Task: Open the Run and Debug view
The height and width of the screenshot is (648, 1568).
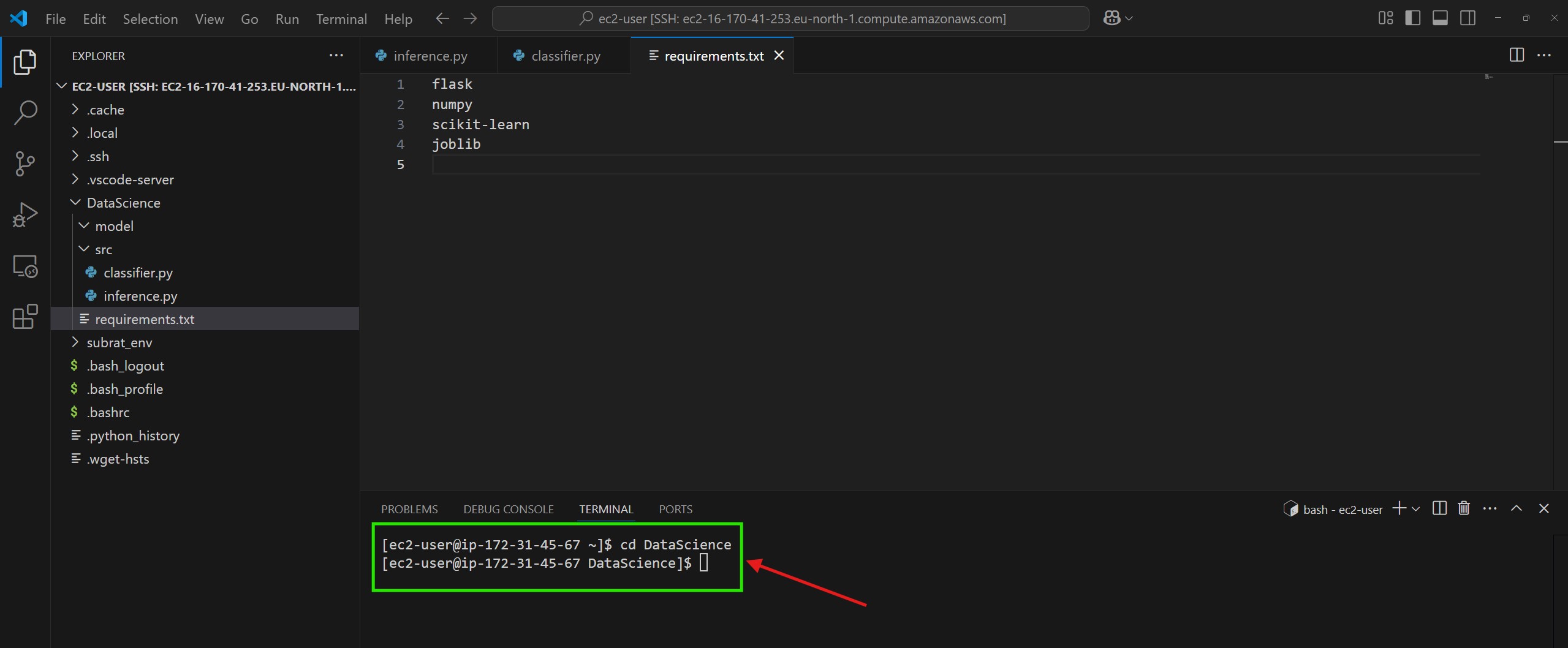Action: 25,214
